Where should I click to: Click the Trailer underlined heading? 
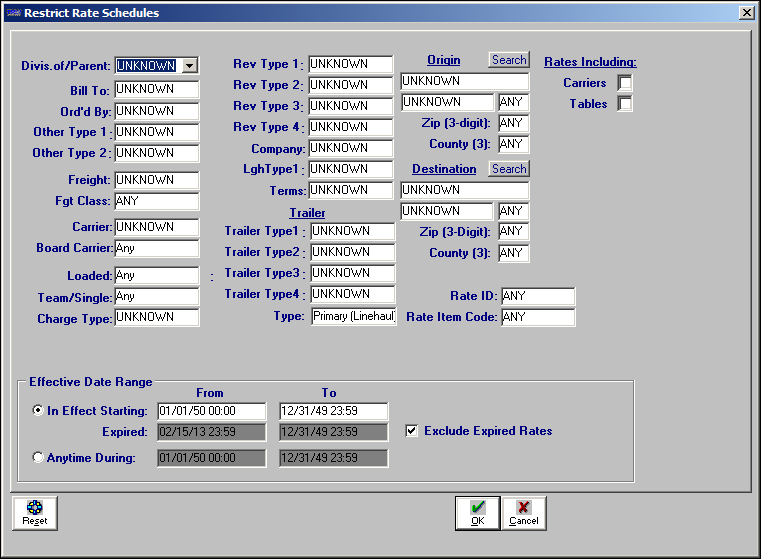point(307,213)
